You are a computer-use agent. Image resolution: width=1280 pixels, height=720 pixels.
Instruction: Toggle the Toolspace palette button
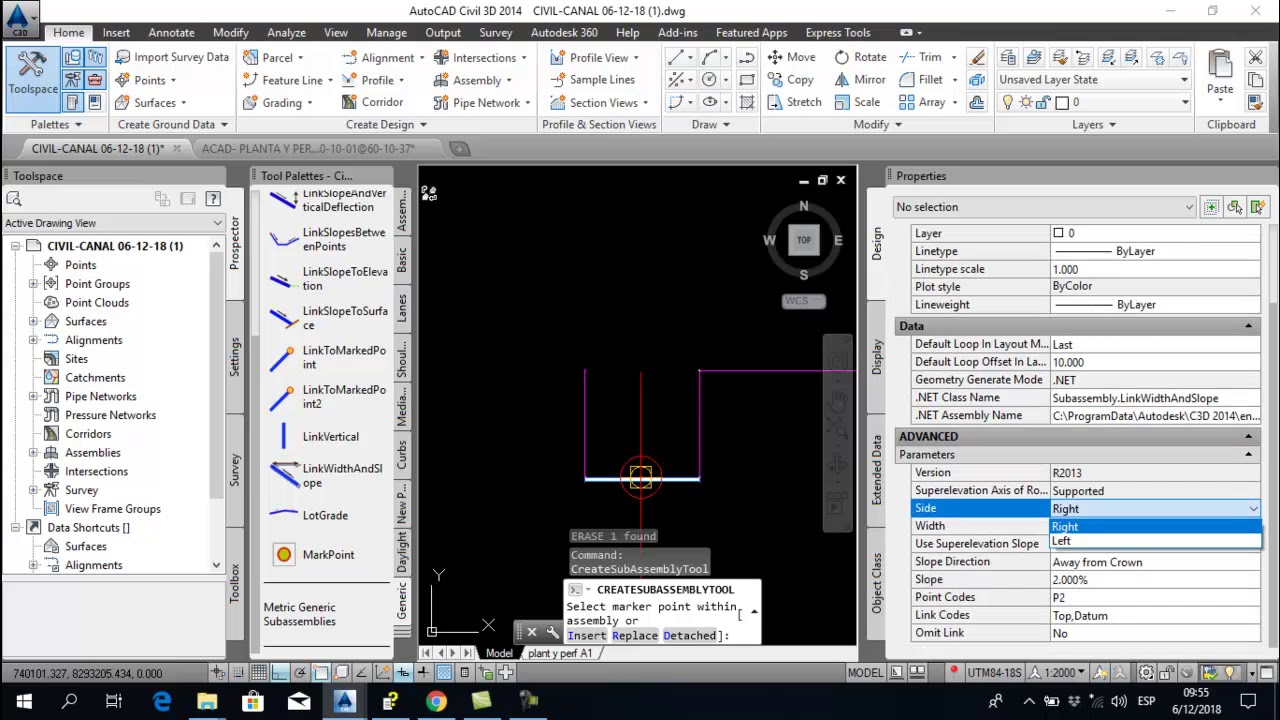[33, 78]
